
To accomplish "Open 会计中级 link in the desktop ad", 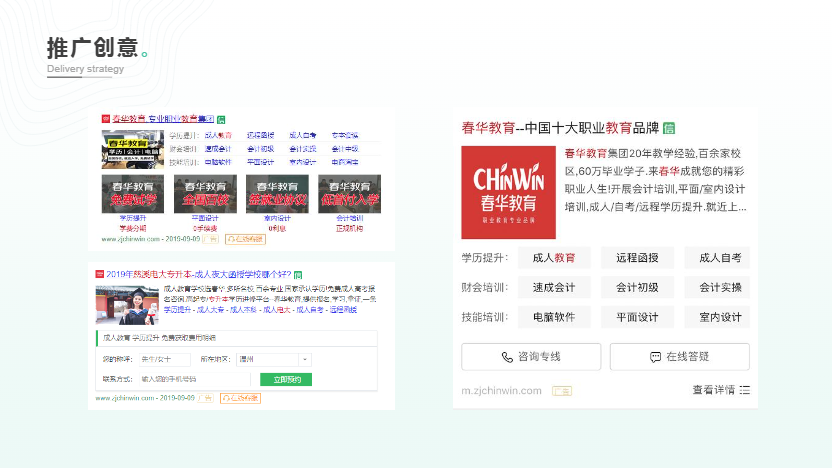I will click(x=345, y=149).
